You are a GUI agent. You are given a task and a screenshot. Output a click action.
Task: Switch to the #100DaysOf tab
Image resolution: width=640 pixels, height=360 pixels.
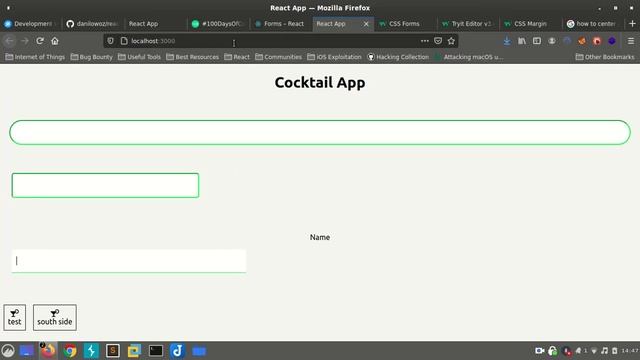tap(218, 24)
